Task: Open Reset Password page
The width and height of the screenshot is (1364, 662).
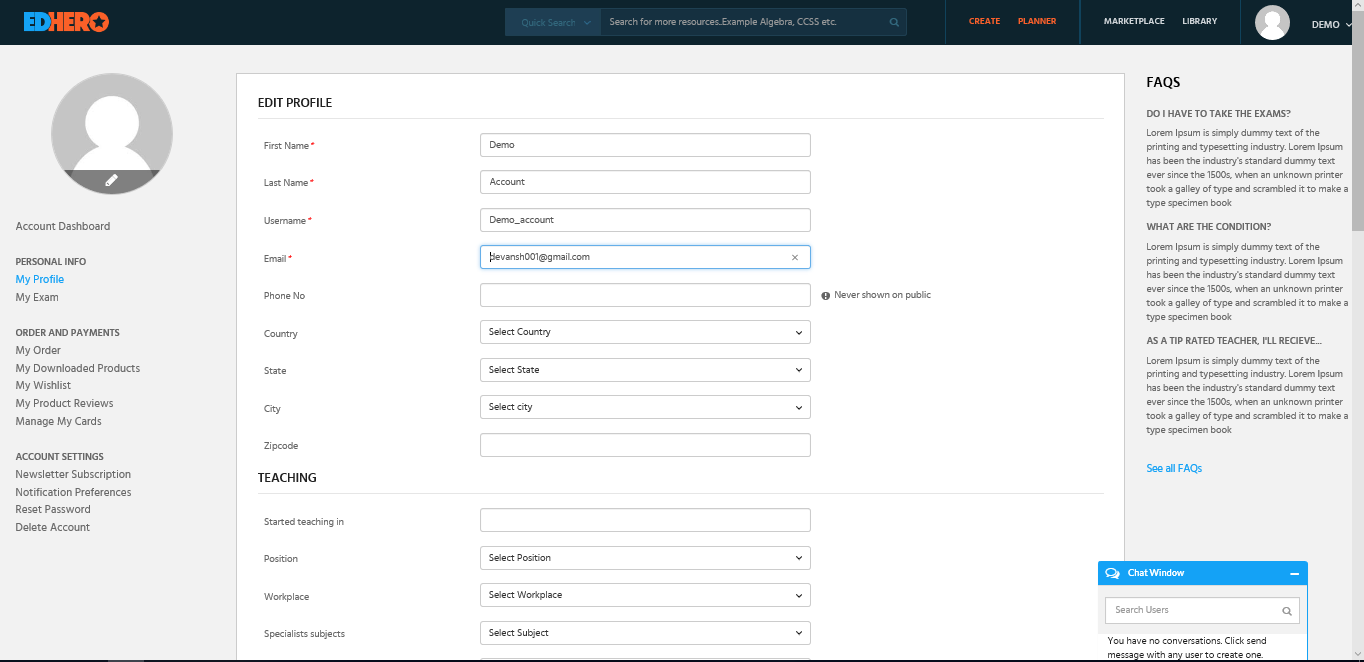Action: pos(53,510)
